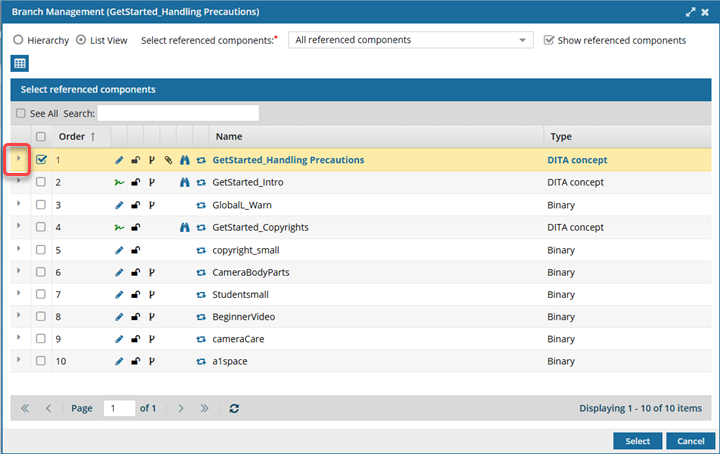The image size is (720, 454).
Task: Click the branch icon in CameraBodyParts row
Action: (x=152, y=272)
